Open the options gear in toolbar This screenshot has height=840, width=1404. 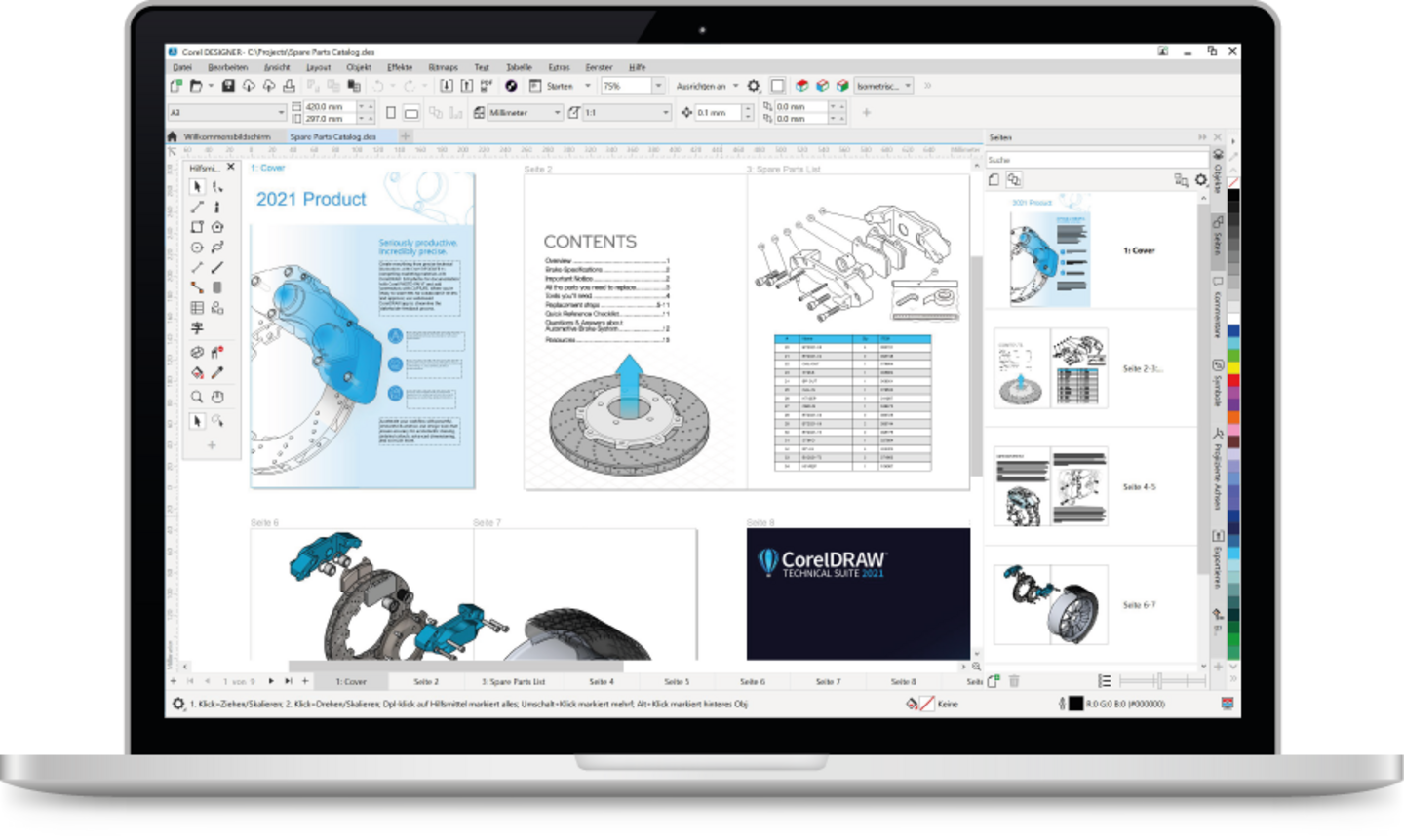(754, 86)
